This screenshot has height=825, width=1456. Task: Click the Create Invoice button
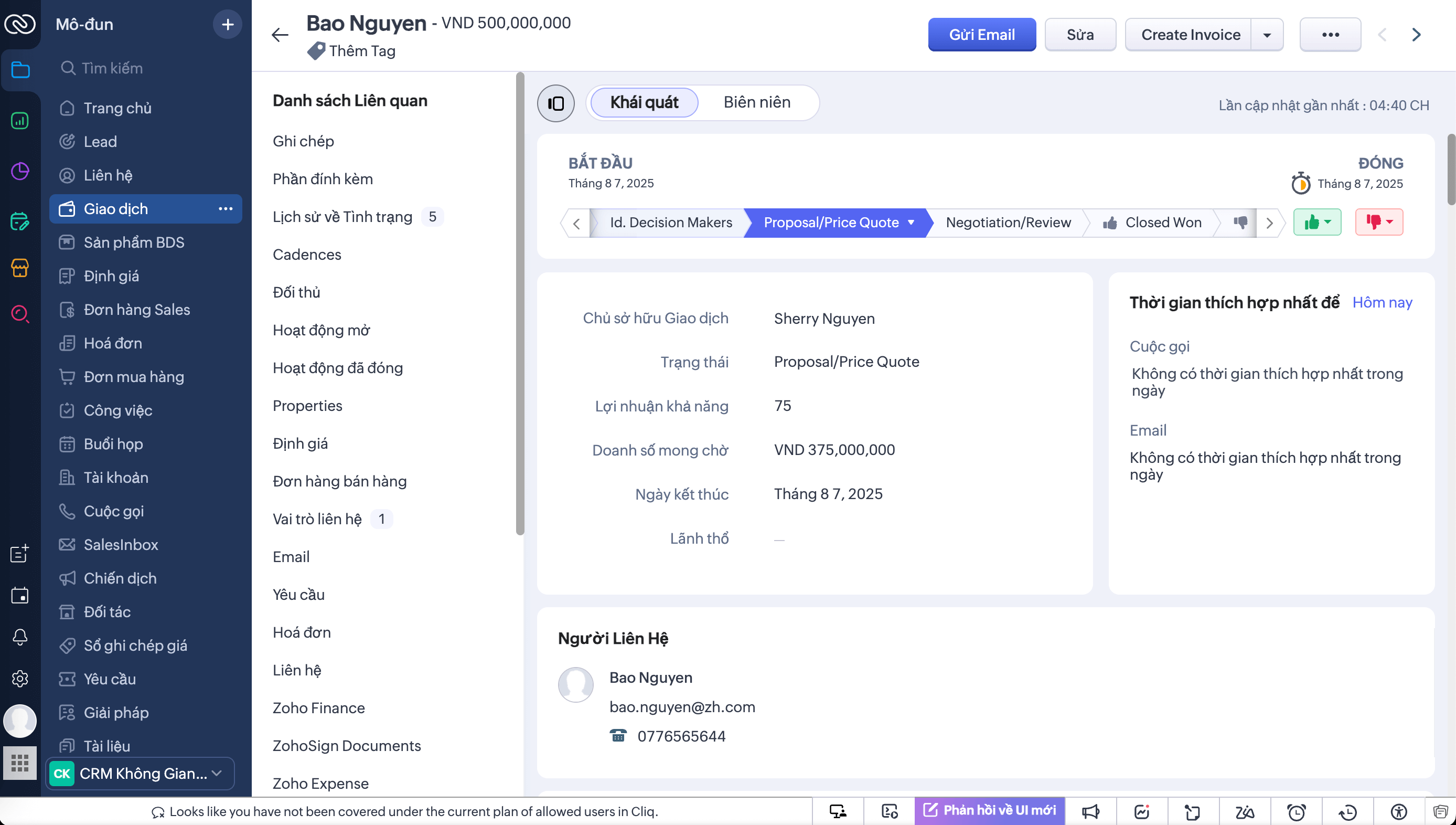(1191, 35)
